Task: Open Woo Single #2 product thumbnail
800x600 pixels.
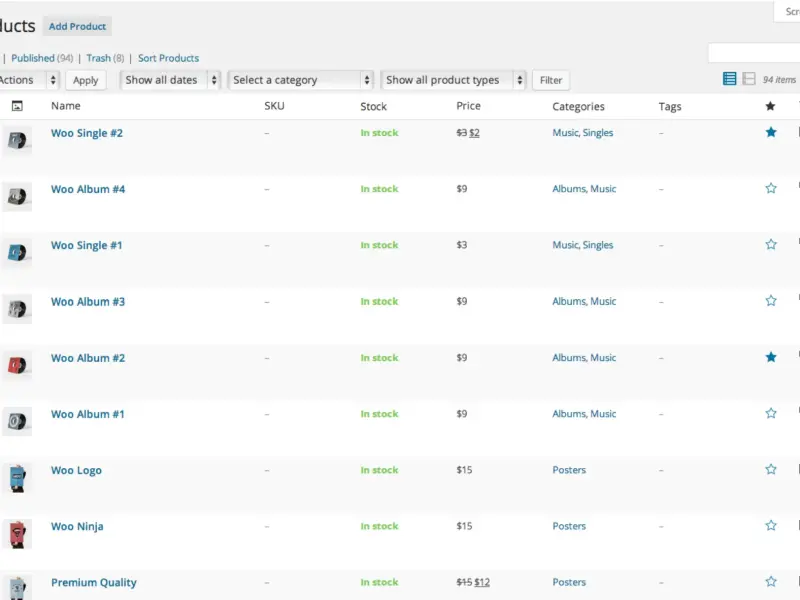Action: click(x=17, y=140)
